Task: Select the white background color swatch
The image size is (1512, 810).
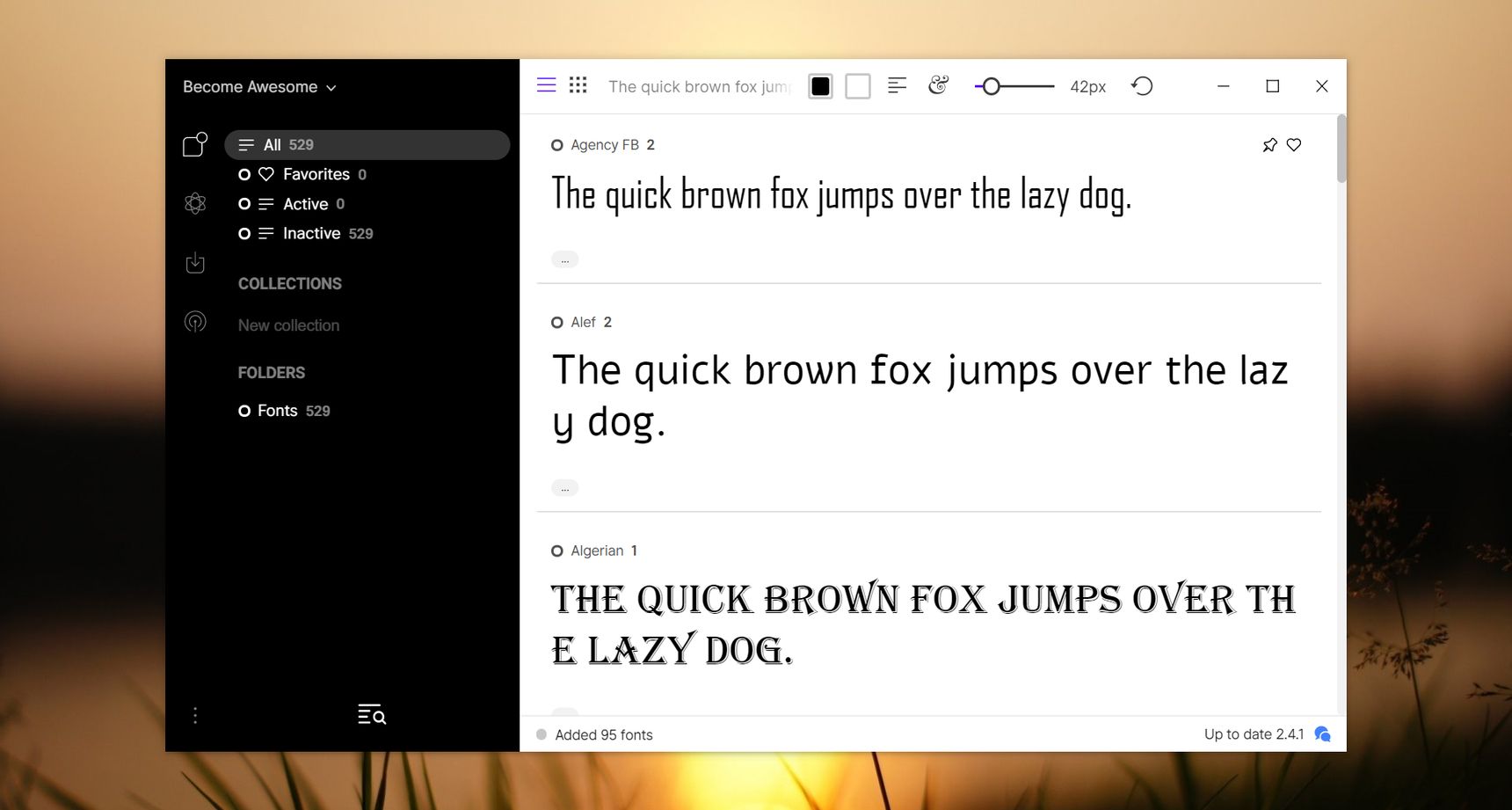Action: point(858,86)
